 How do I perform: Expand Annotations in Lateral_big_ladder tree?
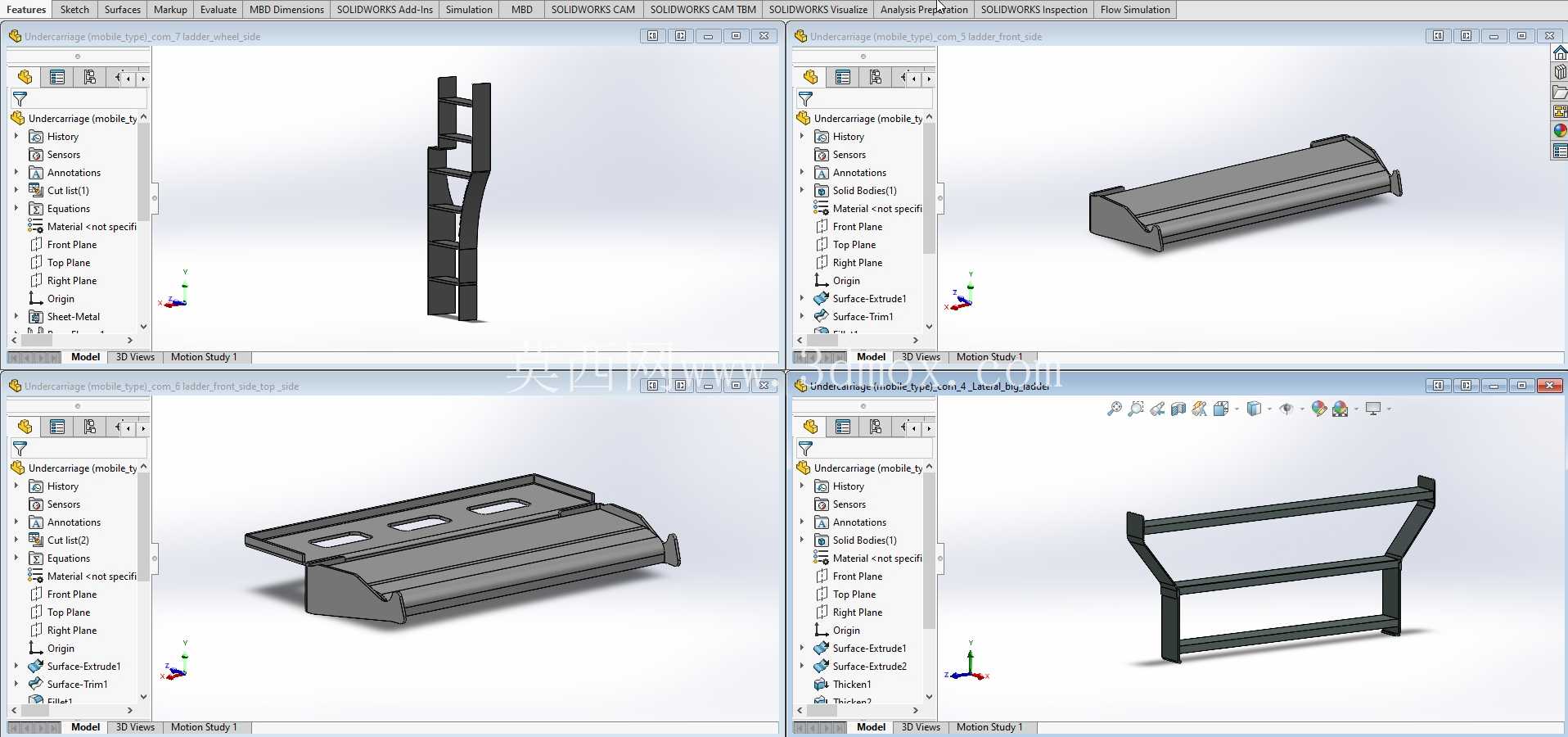coord(802,522)
